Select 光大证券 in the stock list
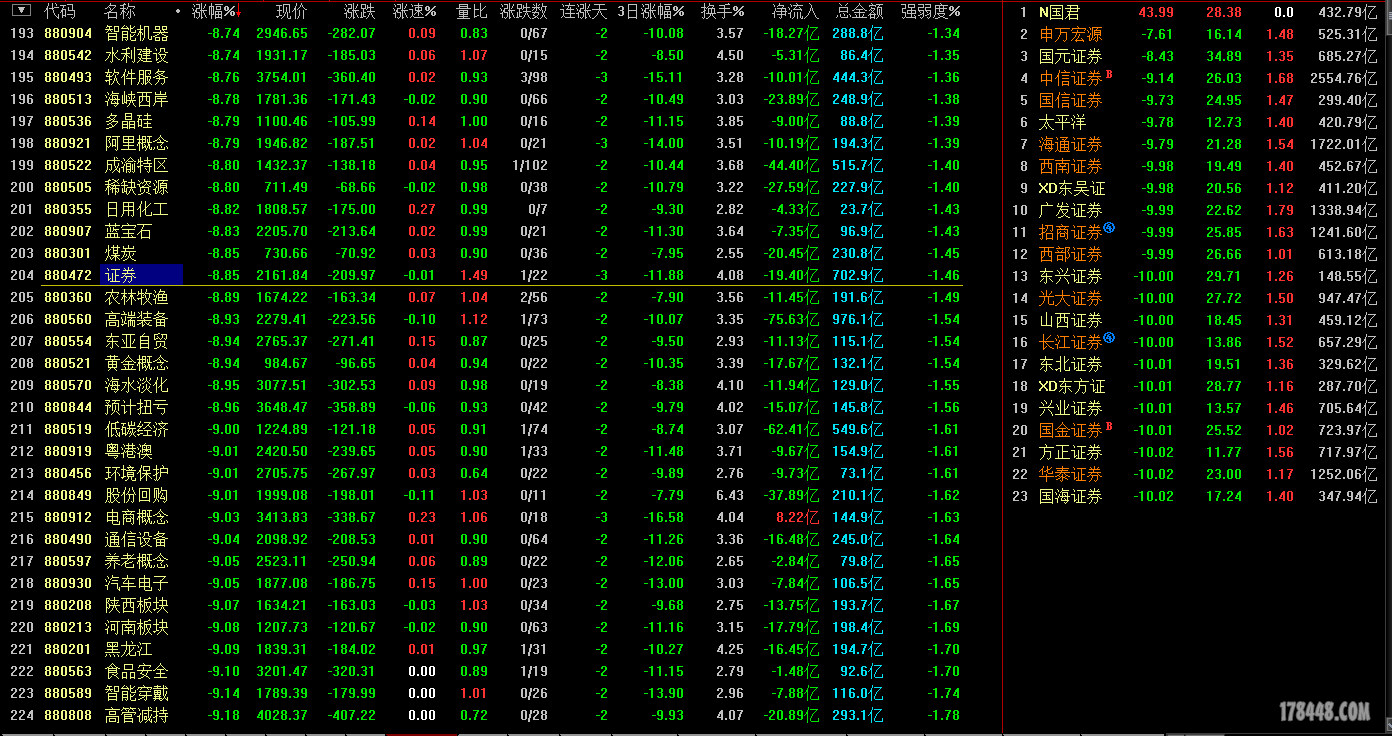This screenshot has width=1392, height=736. (x=1071, y=298)
